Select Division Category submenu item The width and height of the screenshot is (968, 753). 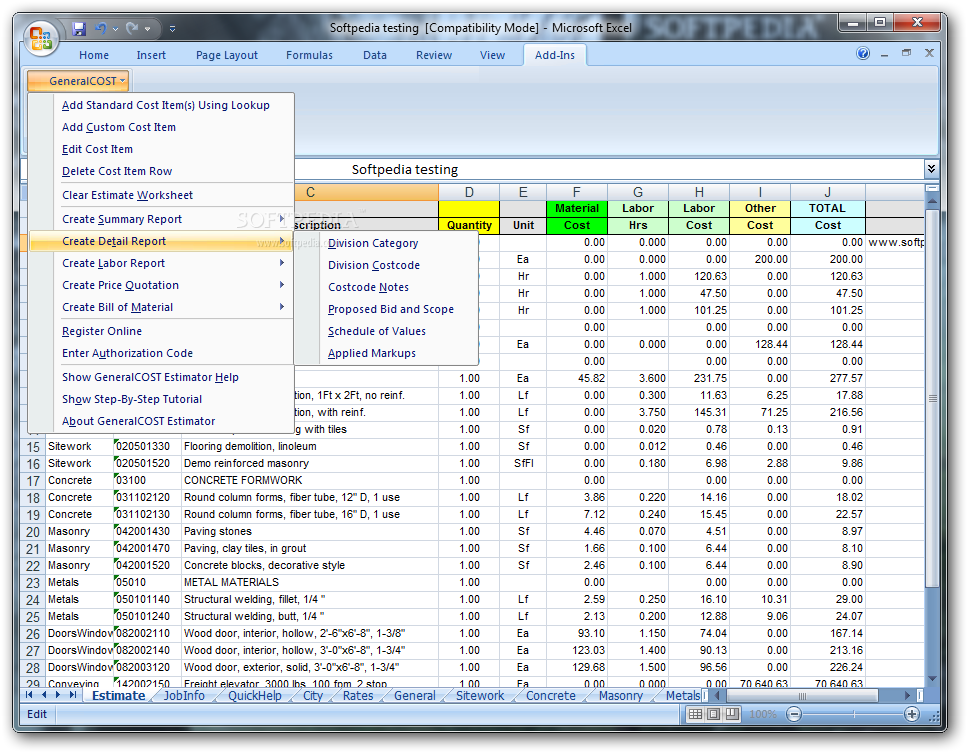(x=373, y=243)
